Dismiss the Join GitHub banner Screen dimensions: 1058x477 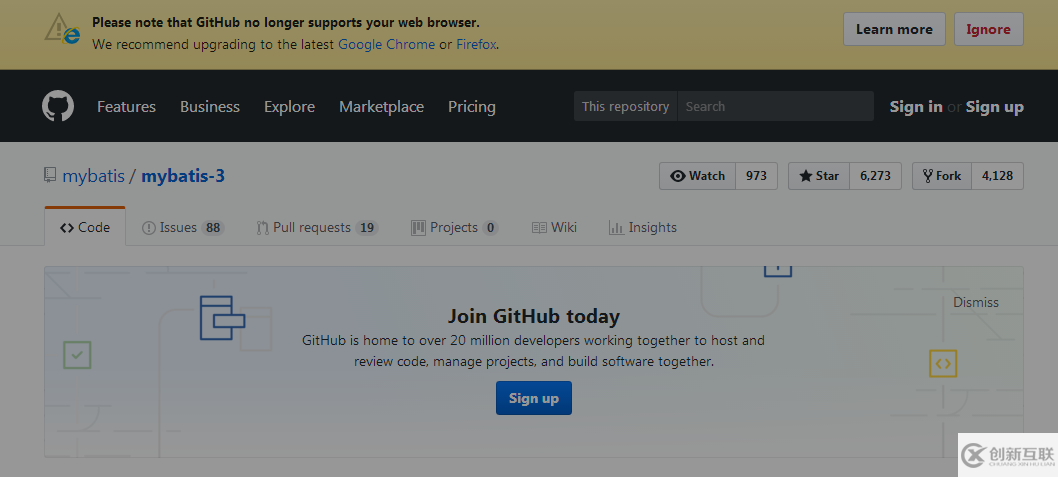[976, 302]
